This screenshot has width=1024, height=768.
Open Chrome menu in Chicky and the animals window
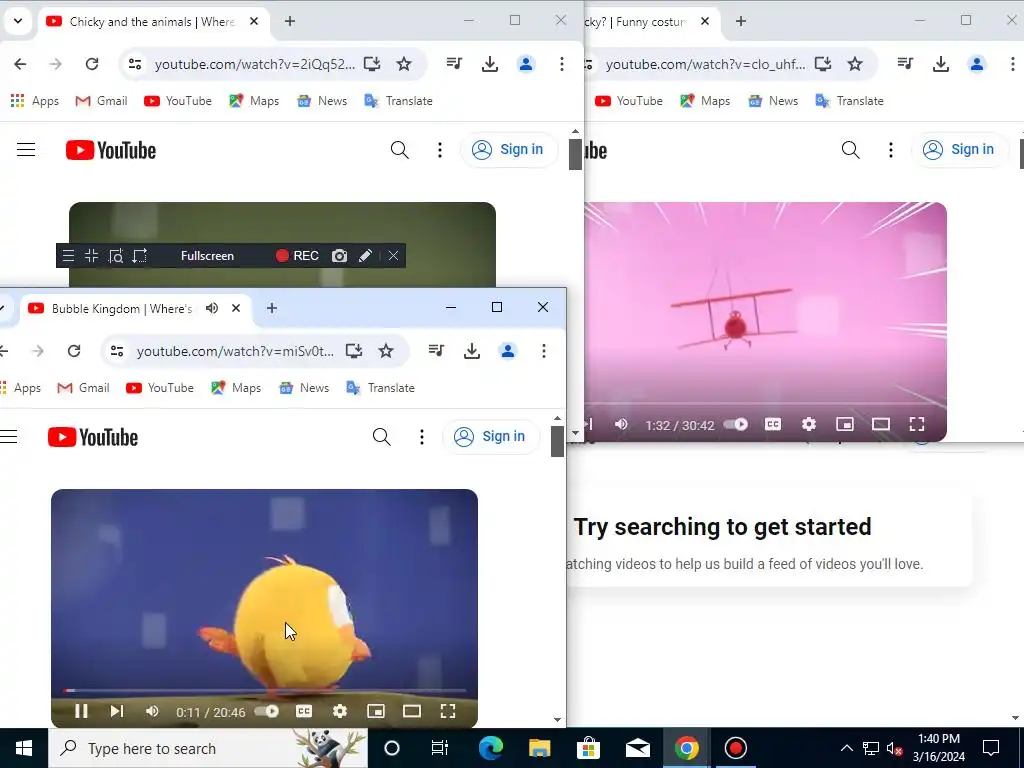coord(562,63)
